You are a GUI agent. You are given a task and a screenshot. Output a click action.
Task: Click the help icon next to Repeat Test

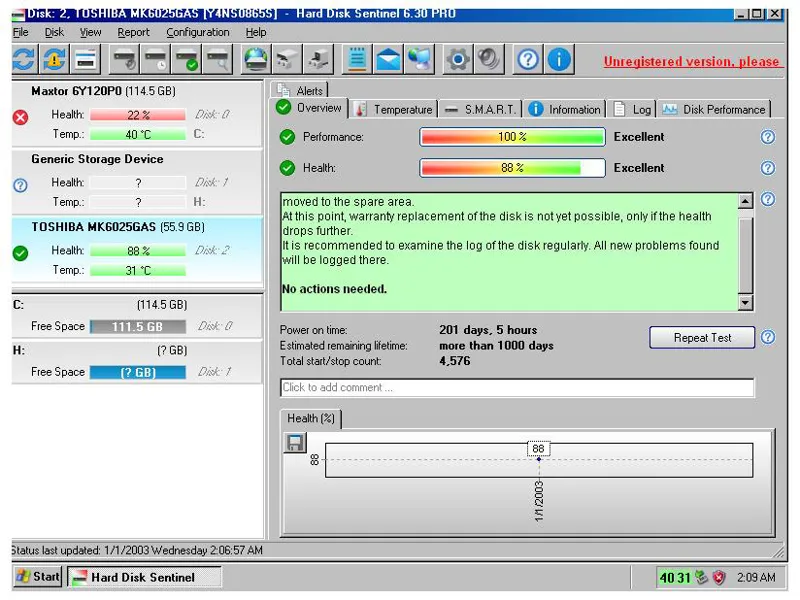click(767, 337)
